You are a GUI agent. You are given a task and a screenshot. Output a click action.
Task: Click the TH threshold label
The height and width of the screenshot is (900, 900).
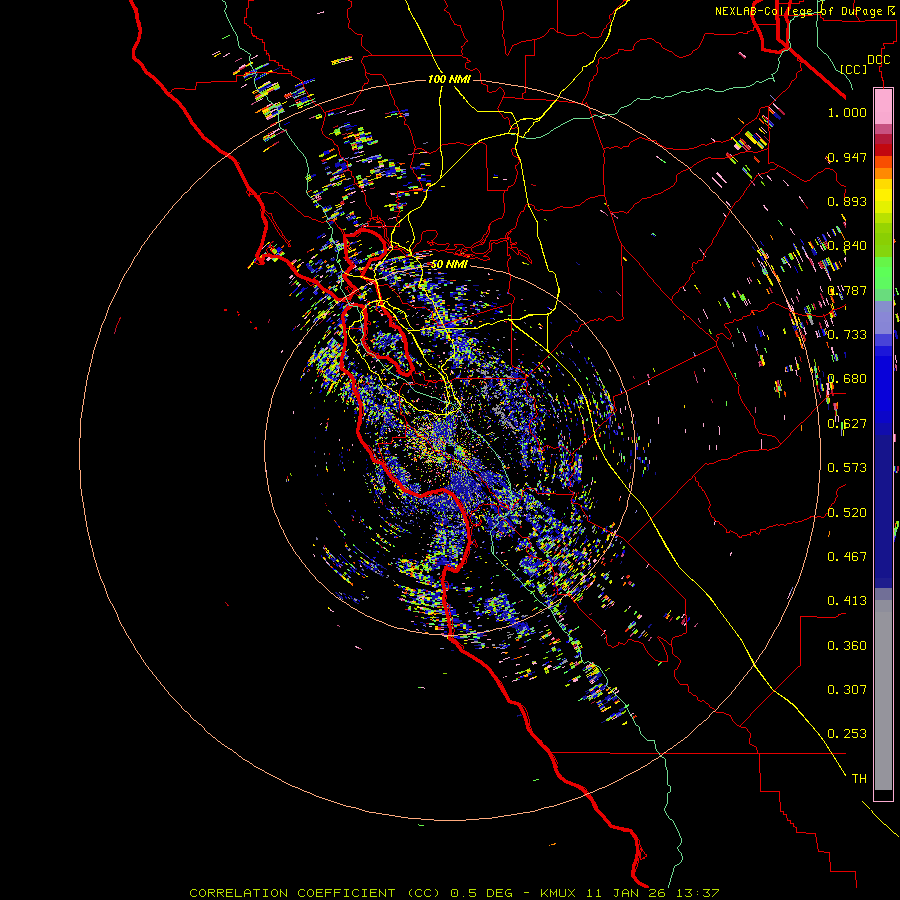click(859, 779)
